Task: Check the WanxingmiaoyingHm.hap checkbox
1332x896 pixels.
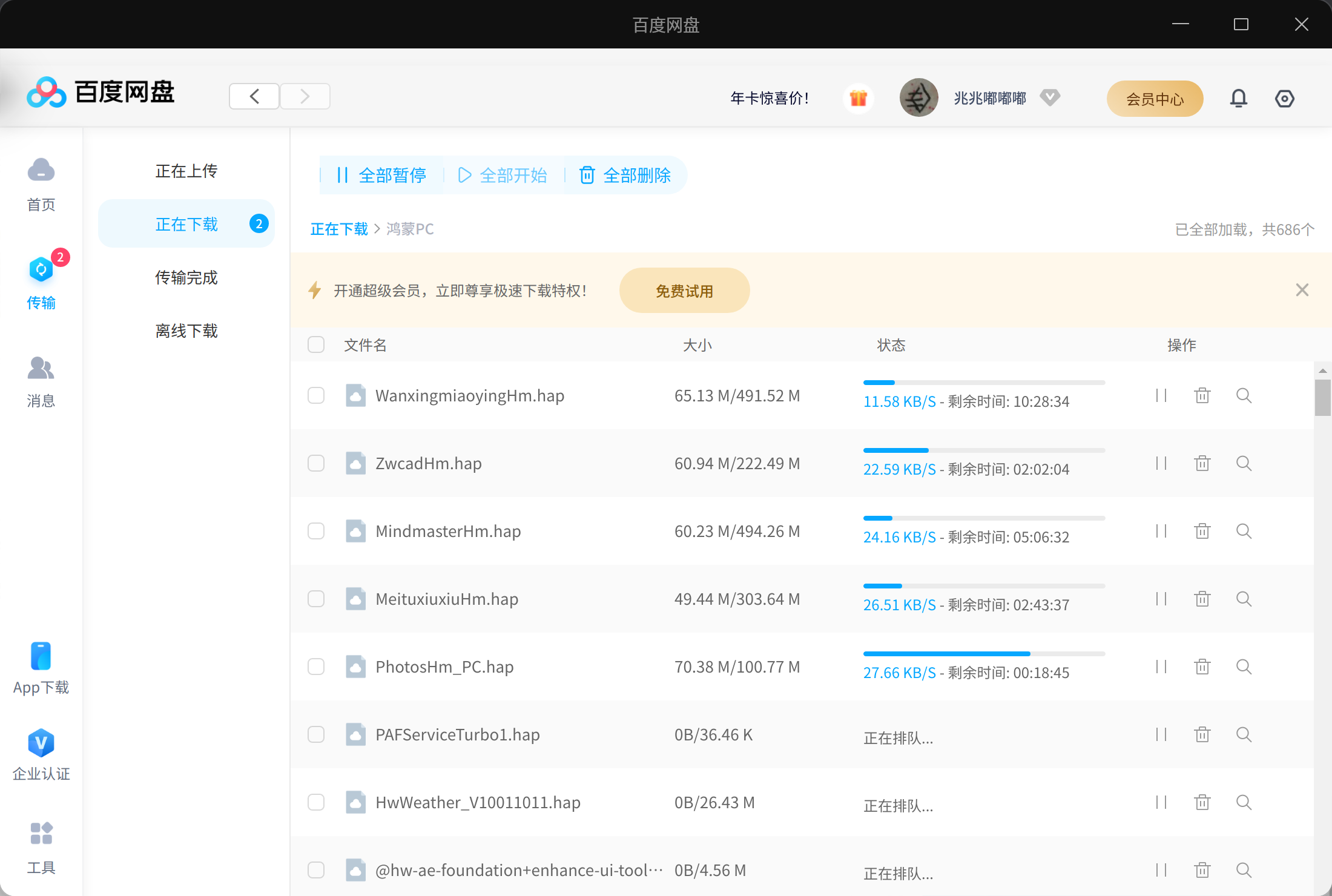Action: [x=316, y=396]
